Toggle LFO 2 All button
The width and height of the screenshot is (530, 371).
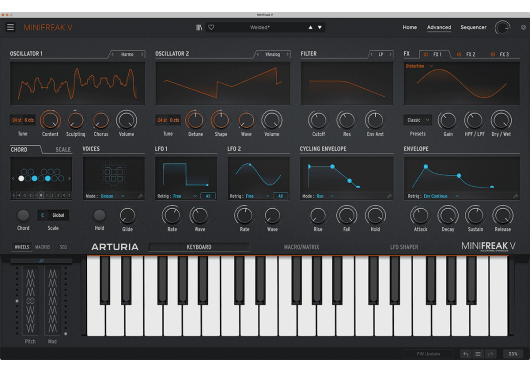(280, 196)
